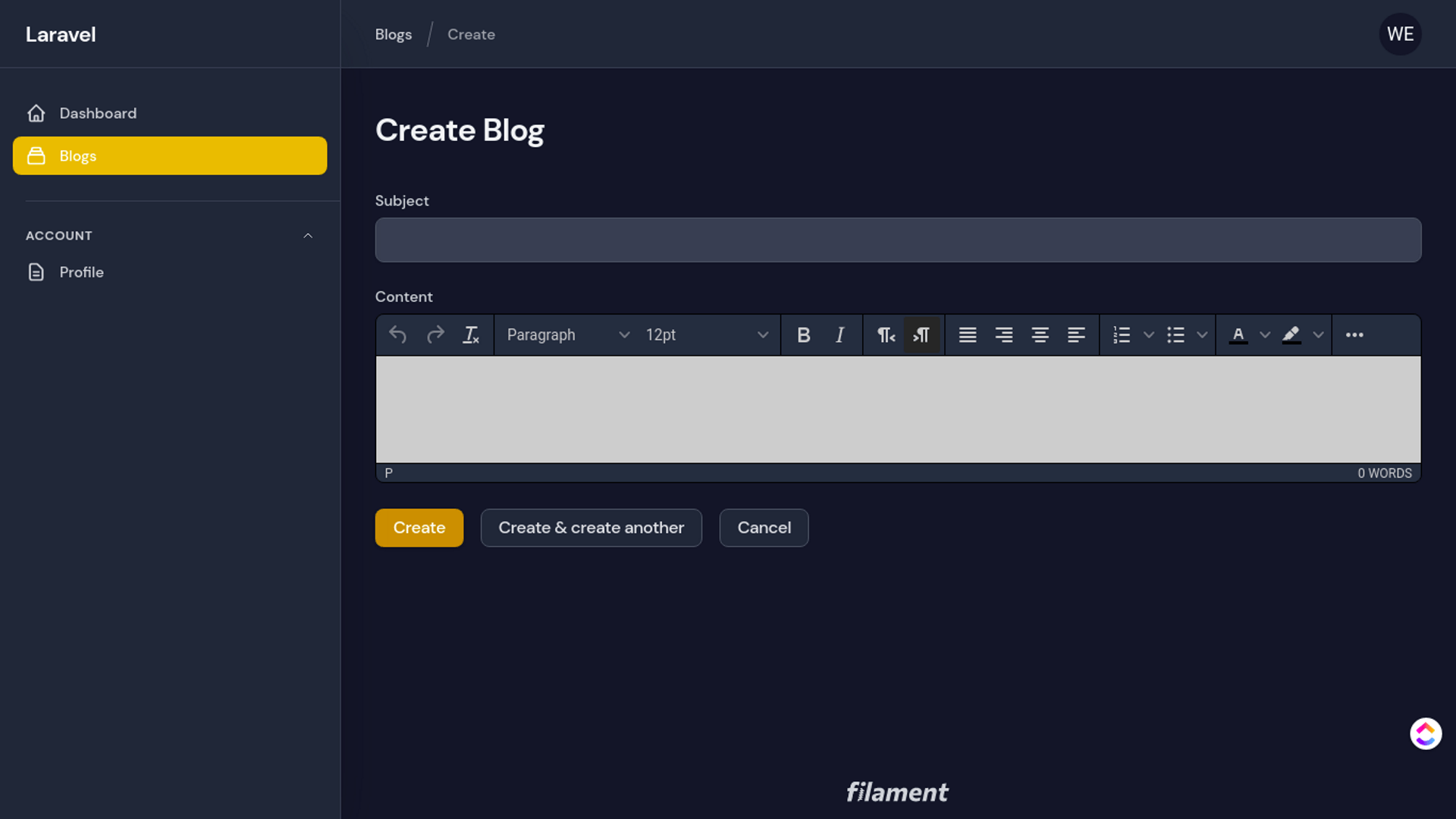This screenshot has height=819, width=1456.
Task: Click the Create button
Action: (419, 527)
